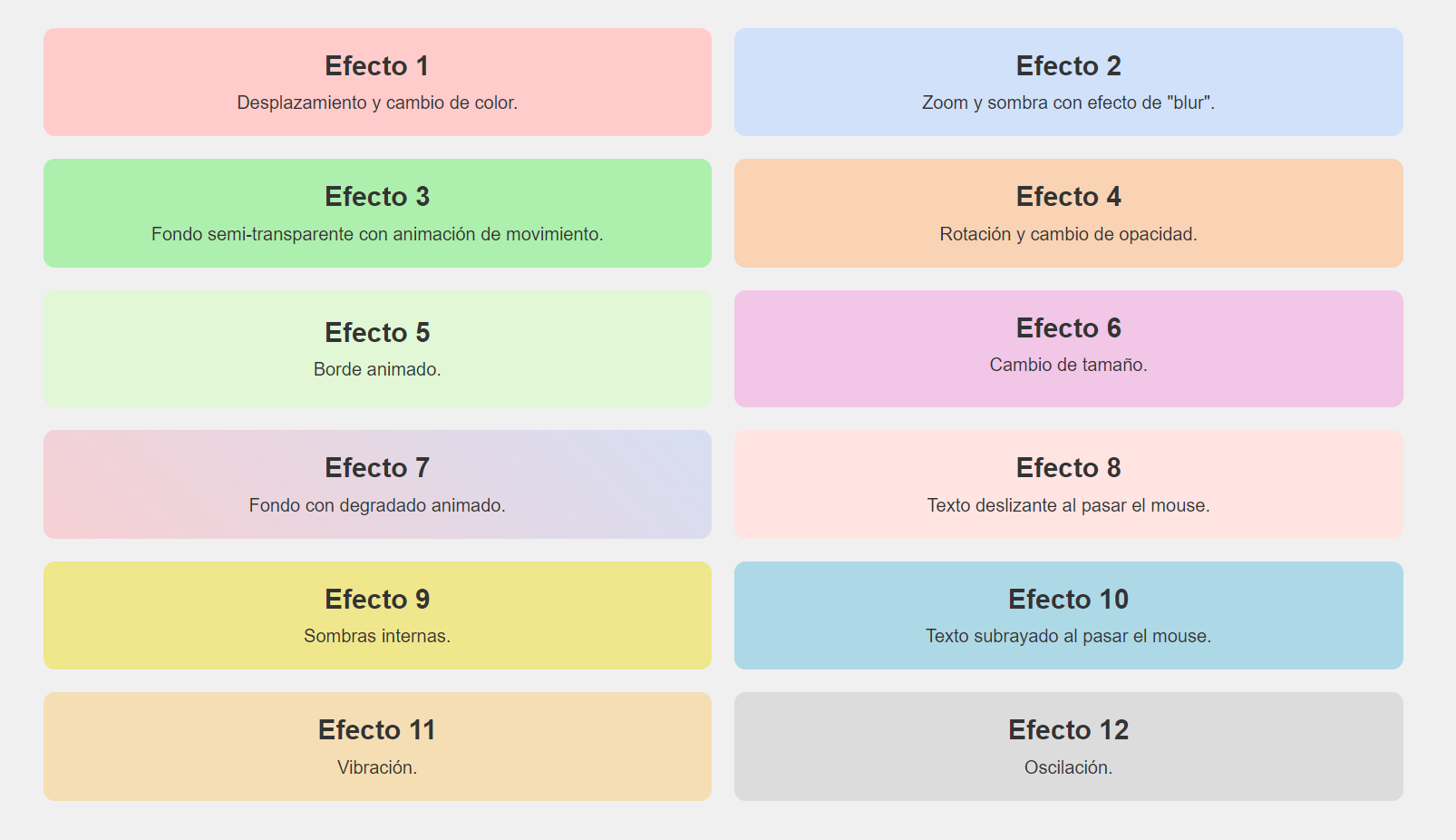Click the "Texto subrayado al pasar el mouse." text
This screenshot has width=1456, height=840.
click(1069, 636)
